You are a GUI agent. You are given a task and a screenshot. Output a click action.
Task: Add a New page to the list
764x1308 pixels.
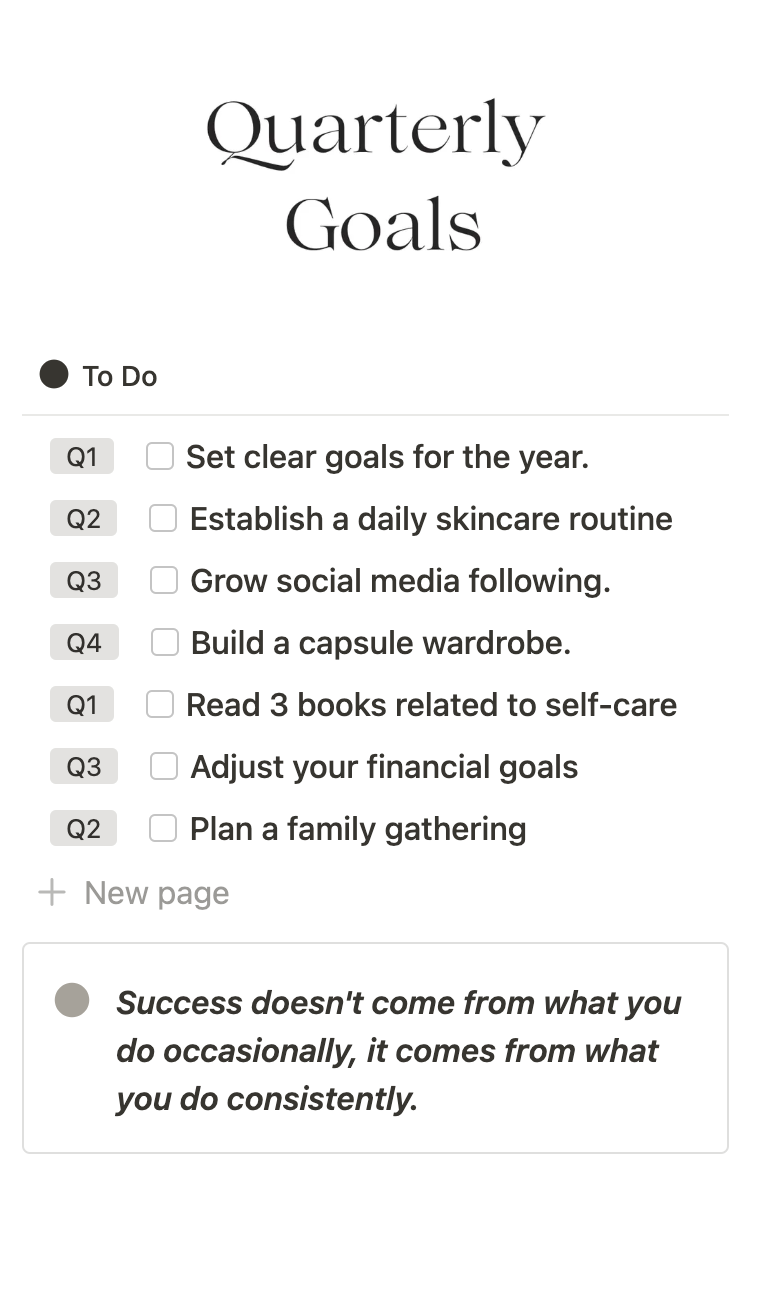pos(156,893)
